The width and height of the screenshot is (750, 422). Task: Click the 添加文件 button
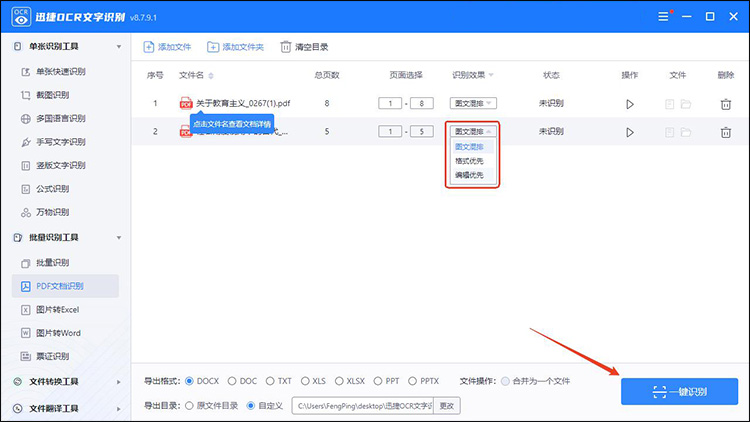(x=167, y=47)
